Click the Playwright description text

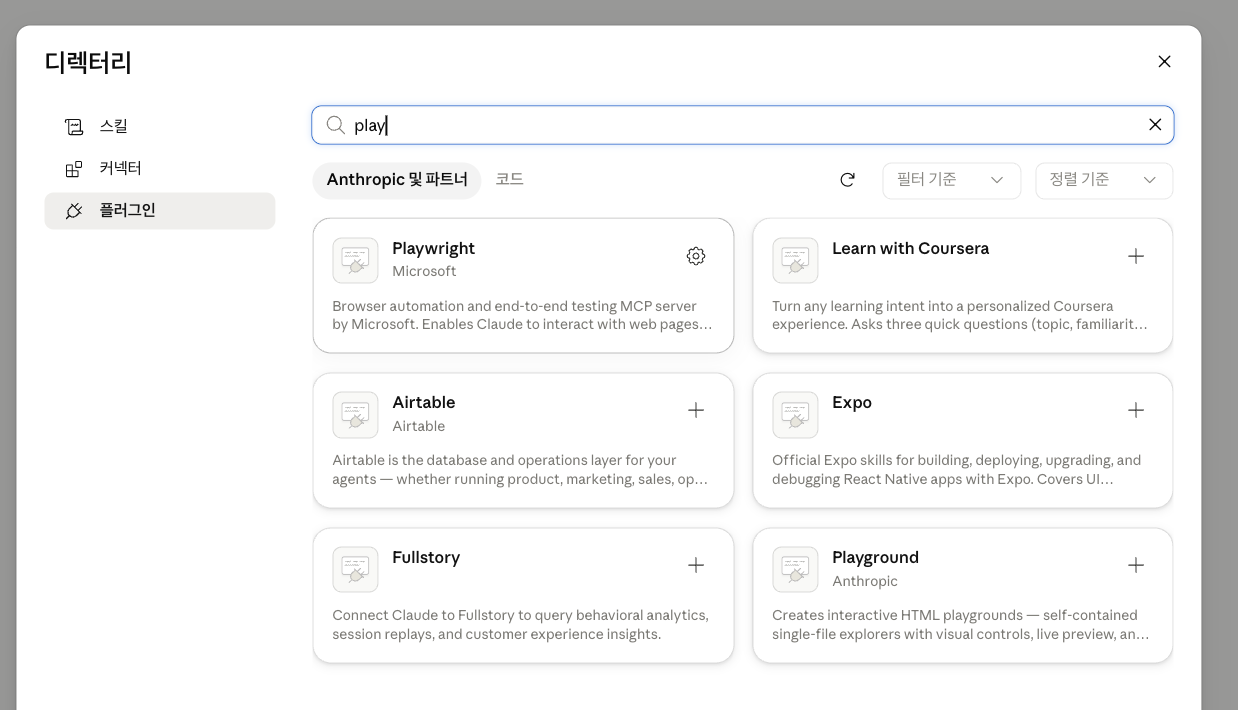(522, 315)
